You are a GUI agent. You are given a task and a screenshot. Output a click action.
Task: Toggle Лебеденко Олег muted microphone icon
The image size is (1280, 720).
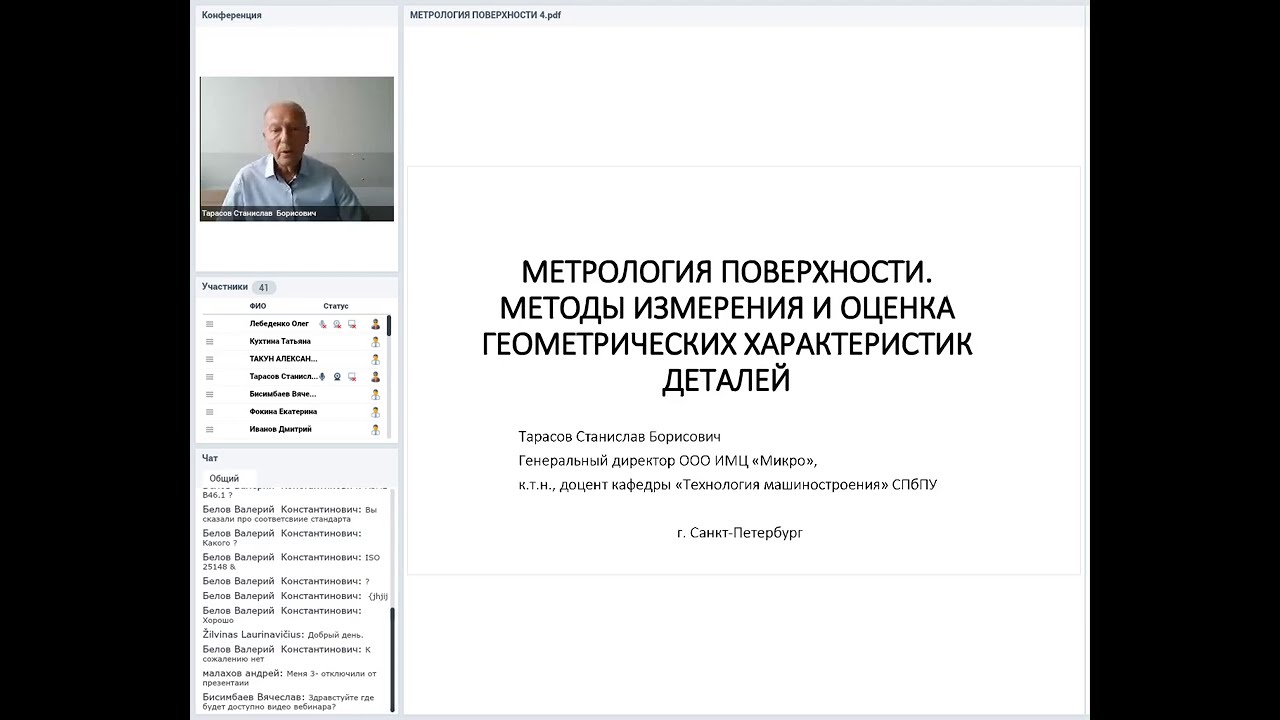tap(322, 324)
